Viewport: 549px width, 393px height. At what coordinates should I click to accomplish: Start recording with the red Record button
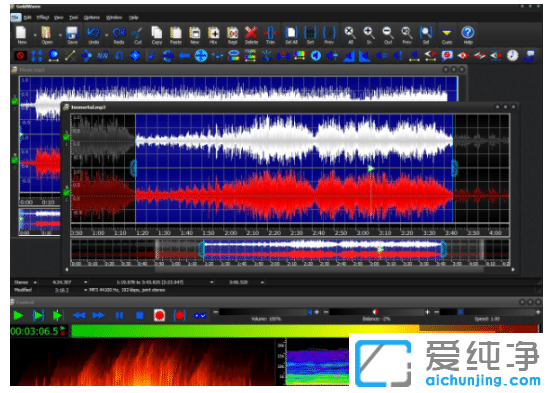159,315
